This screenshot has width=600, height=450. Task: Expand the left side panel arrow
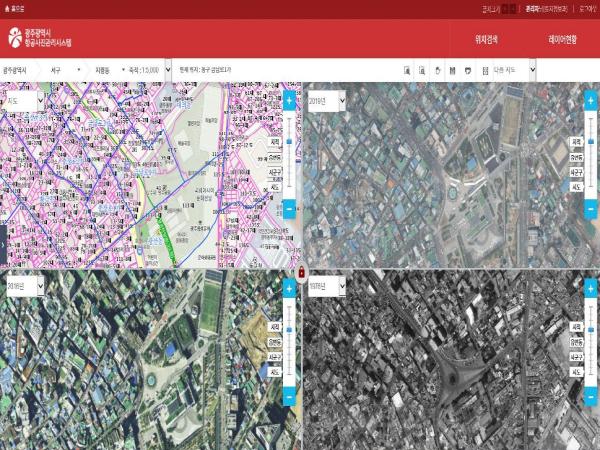(3, 240)
